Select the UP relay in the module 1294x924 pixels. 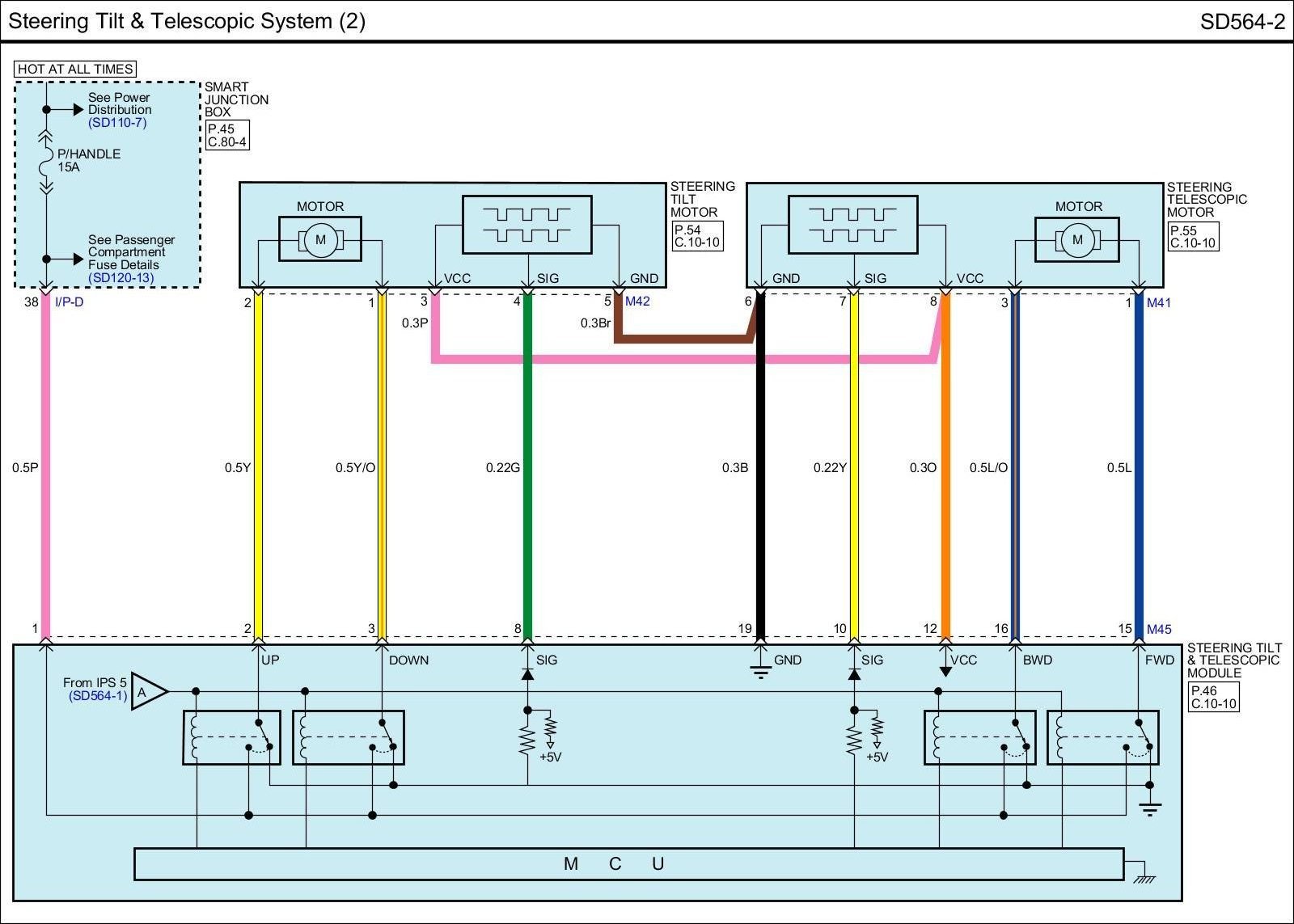point(231,737)
